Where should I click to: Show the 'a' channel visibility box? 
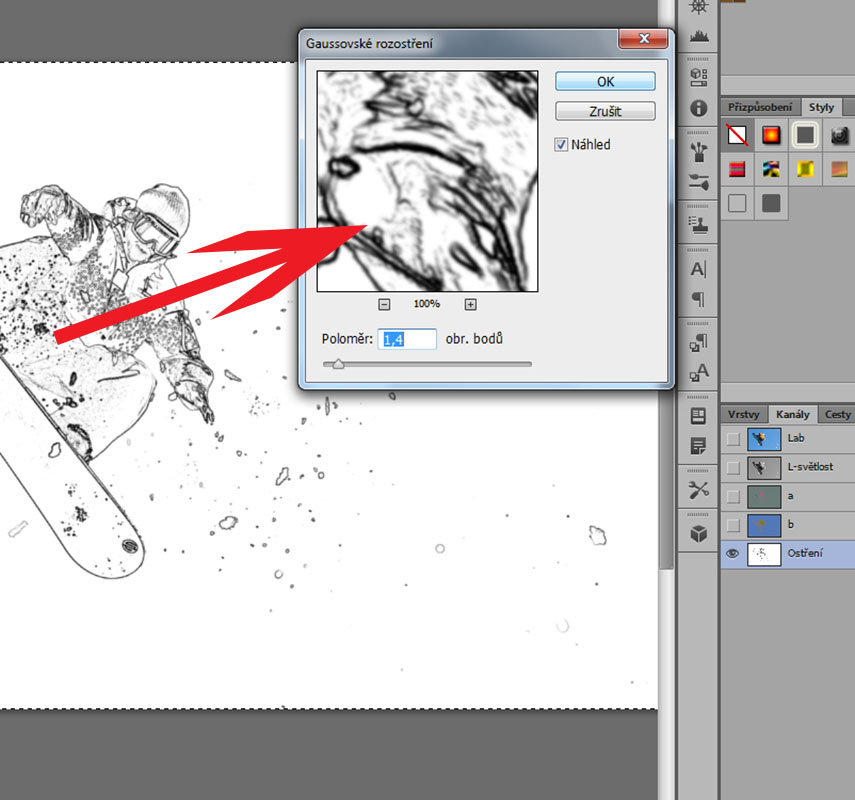point(733,496)
